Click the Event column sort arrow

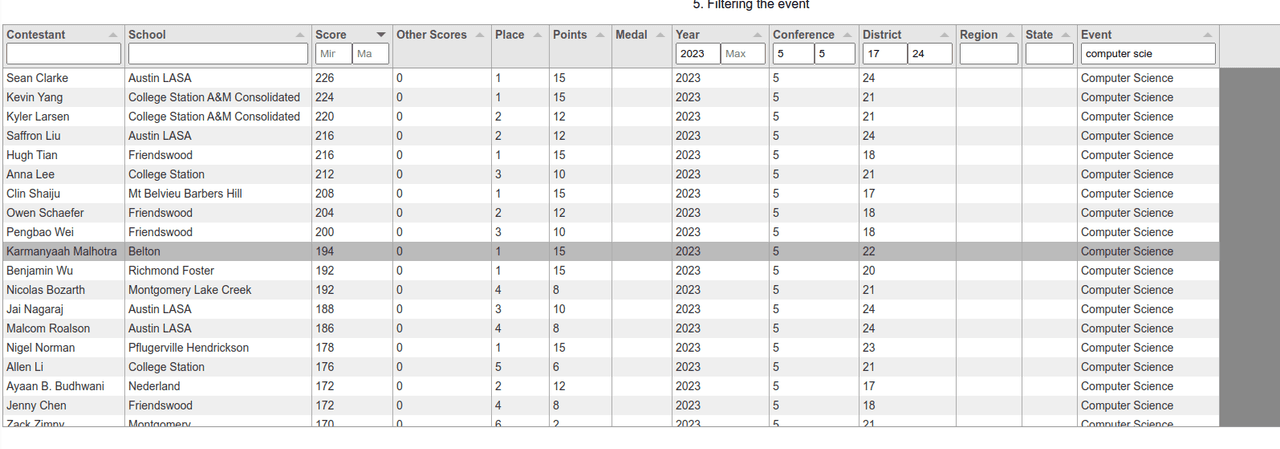tap(1208, 35)
